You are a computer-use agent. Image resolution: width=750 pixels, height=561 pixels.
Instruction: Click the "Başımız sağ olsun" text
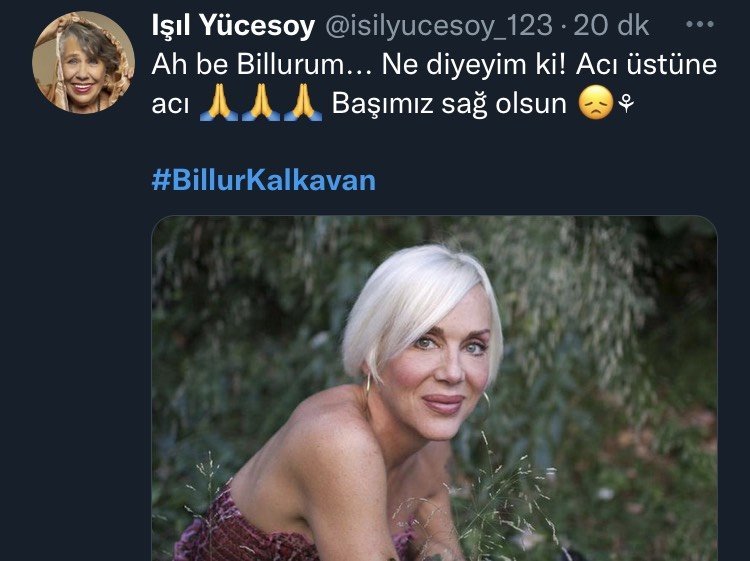(449, 103)
